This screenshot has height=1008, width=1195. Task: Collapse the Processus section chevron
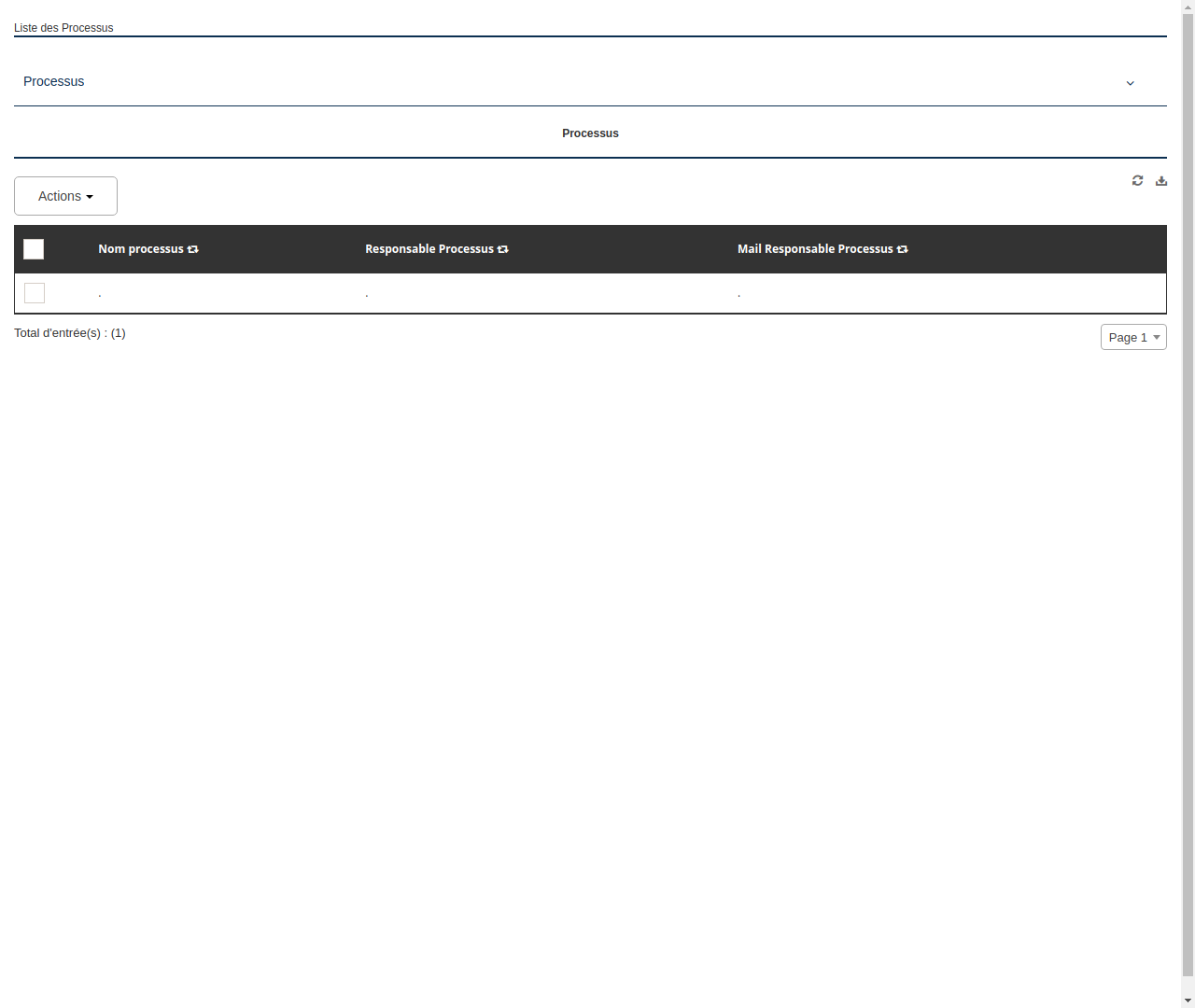click(1130, 83)
